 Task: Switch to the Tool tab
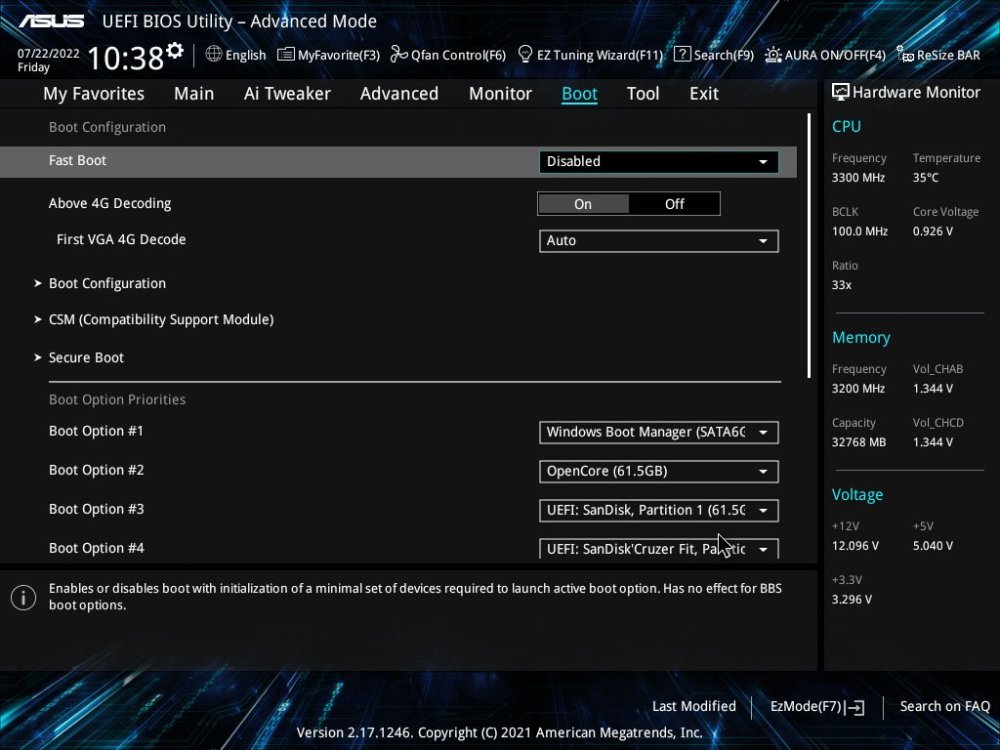(x=643, y=94)
